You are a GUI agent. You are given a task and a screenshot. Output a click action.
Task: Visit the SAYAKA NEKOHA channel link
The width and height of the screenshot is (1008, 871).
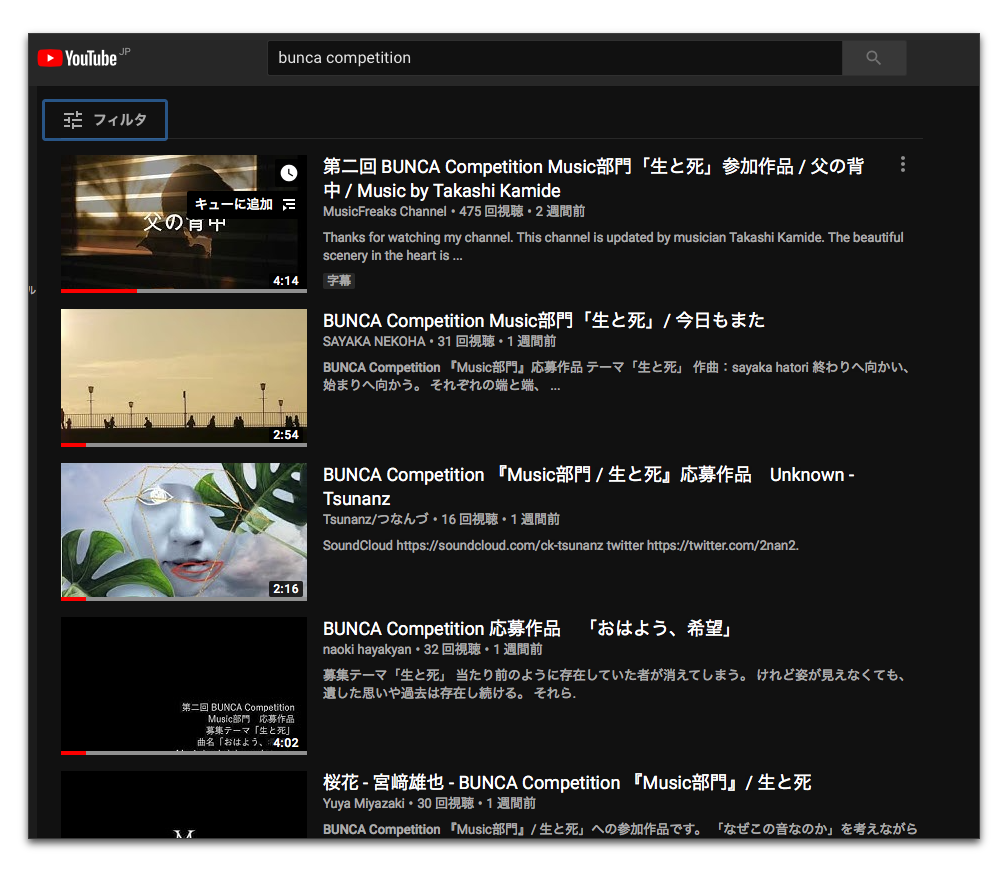(x=374, y=341)
